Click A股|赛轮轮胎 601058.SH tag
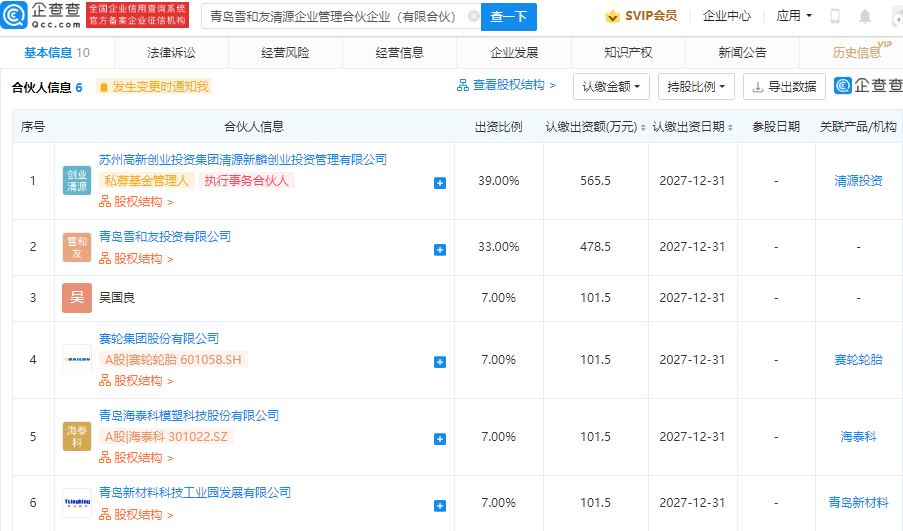The width and height of the screenshot is (903, 531). click(x=173, y=360)
